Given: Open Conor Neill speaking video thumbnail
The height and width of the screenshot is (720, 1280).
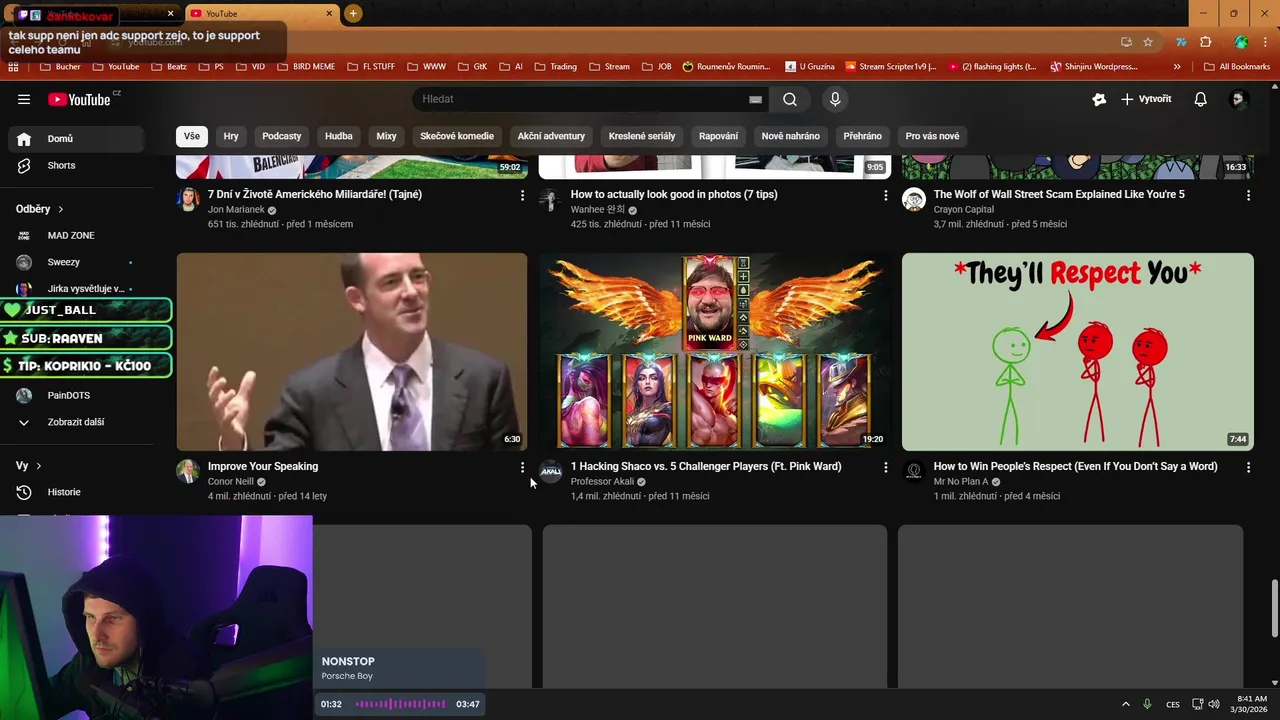Looking at the screenshot, I should [x=352, y=351].
